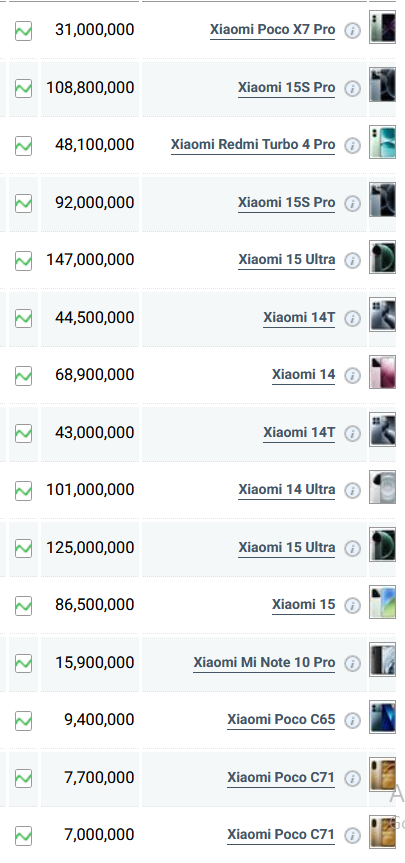Open thumbnail of Xiaomi 14 Ultra phone
Screen dimensions: 405x863
tap(382, 487)
